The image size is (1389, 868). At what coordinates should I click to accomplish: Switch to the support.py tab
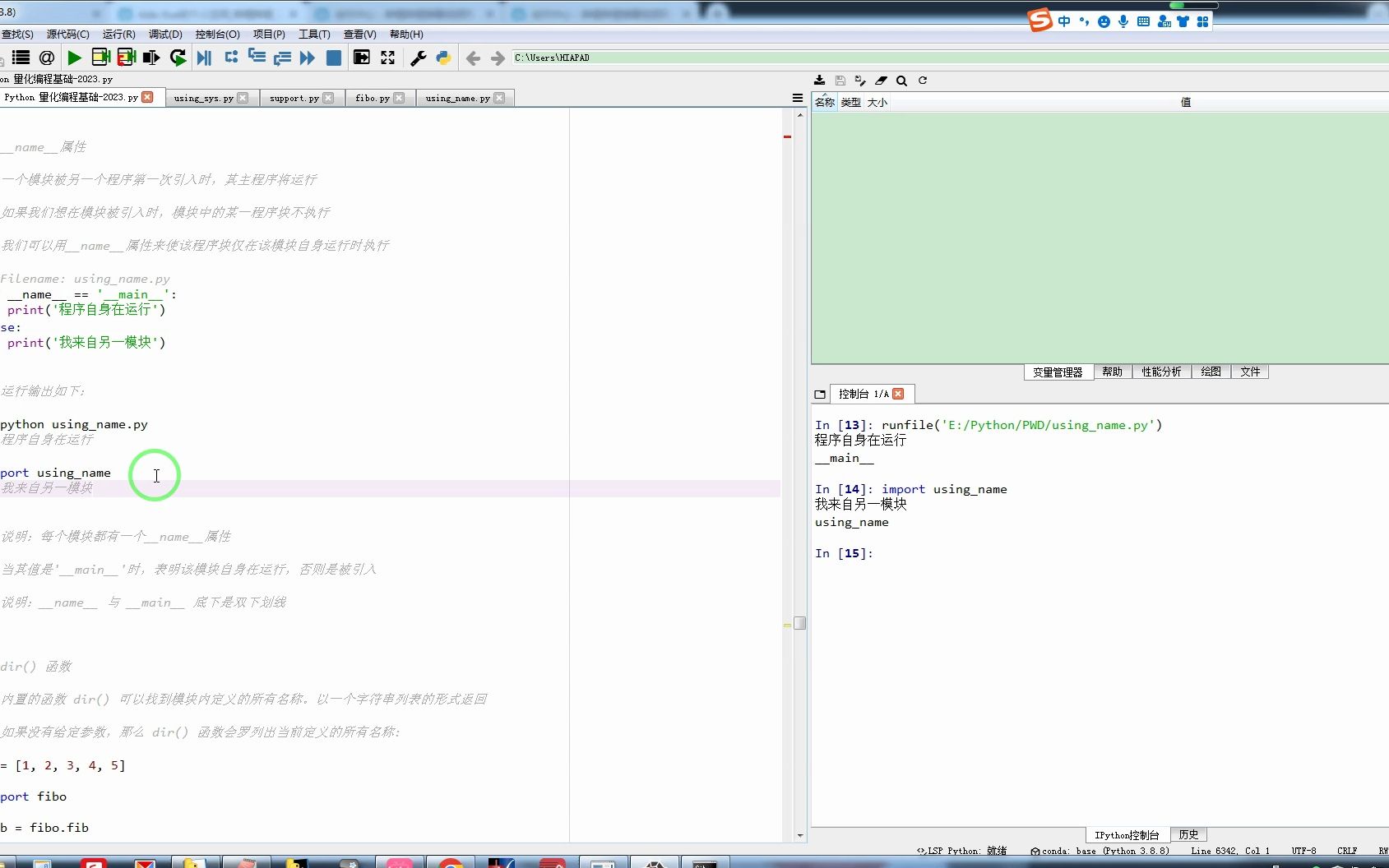click(294, 98)
